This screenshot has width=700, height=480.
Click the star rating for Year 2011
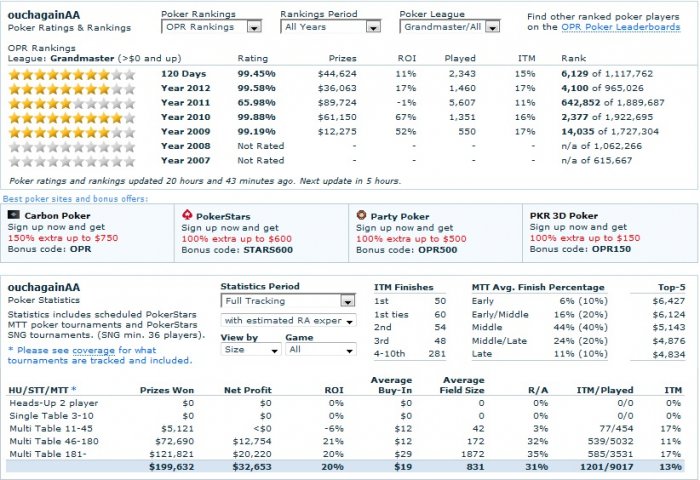coord(72,104)
